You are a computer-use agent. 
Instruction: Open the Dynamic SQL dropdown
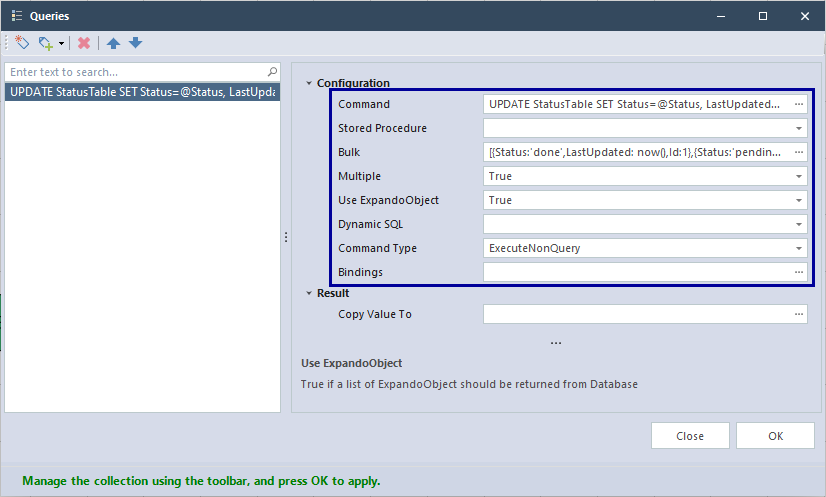(x=799, y=224)
